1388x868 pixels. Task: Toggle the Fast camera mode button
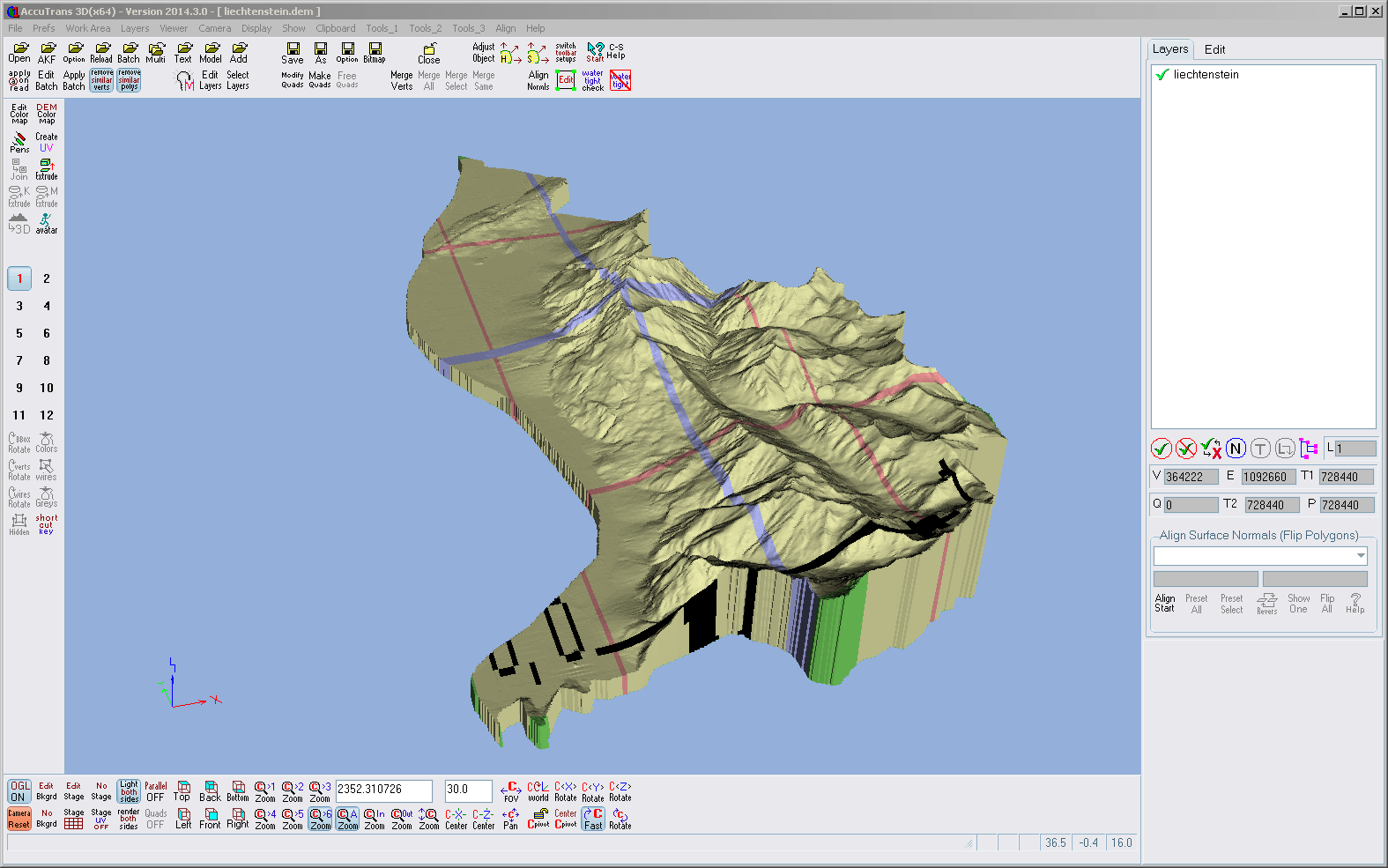pos(593,819)
